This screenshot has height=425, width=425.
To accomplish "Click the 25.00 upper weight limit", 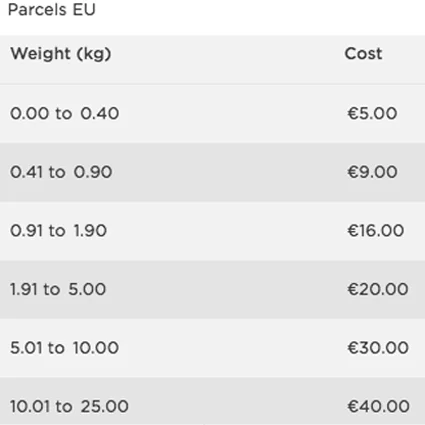I will click(105, 406).
